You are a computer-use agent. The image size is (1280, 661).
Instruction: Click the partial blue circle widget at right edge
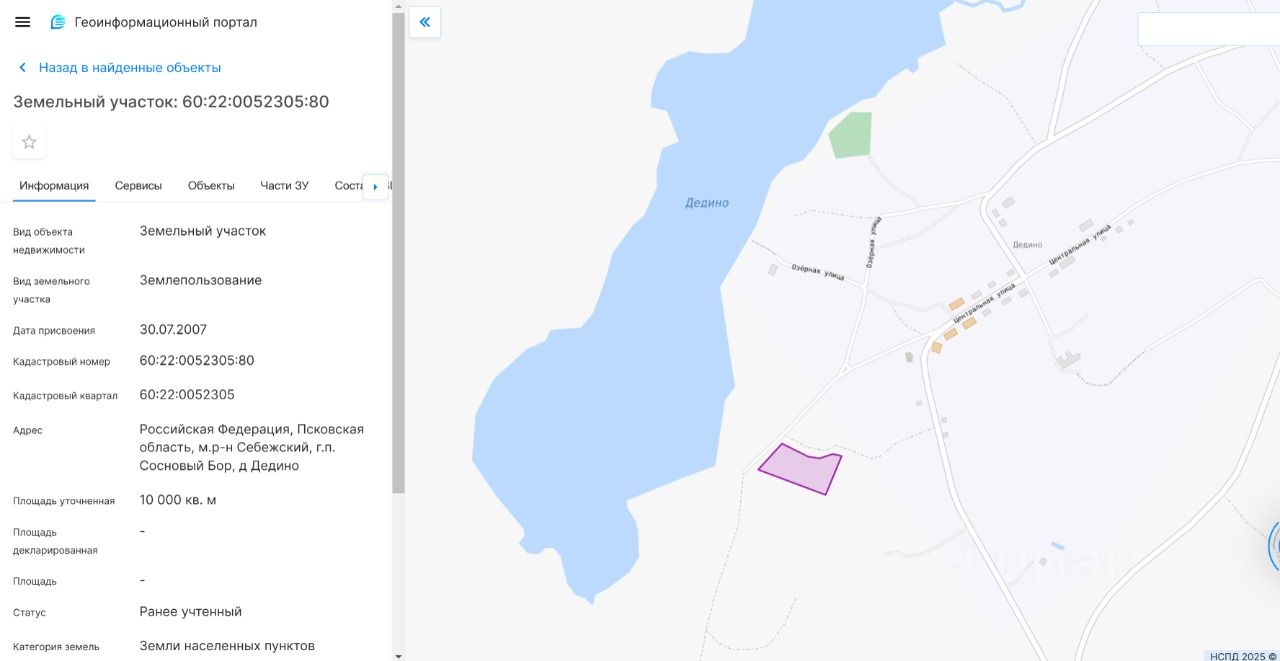[1274, 546]
